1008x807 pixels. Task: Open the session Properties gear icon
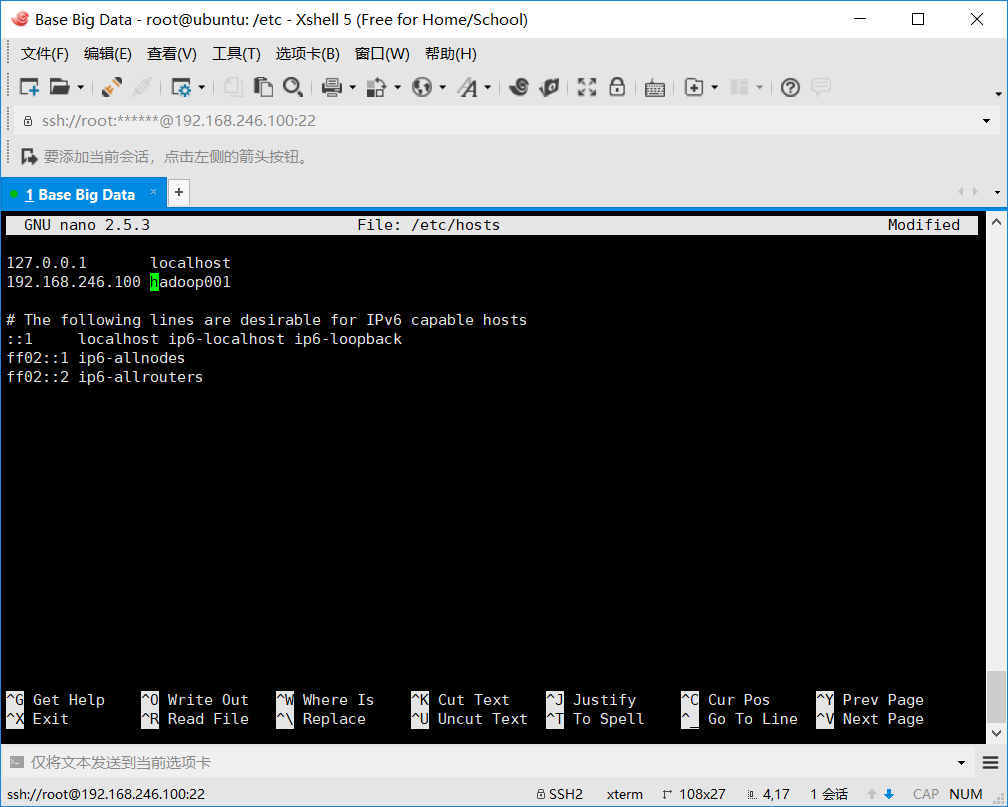[181, 87]
